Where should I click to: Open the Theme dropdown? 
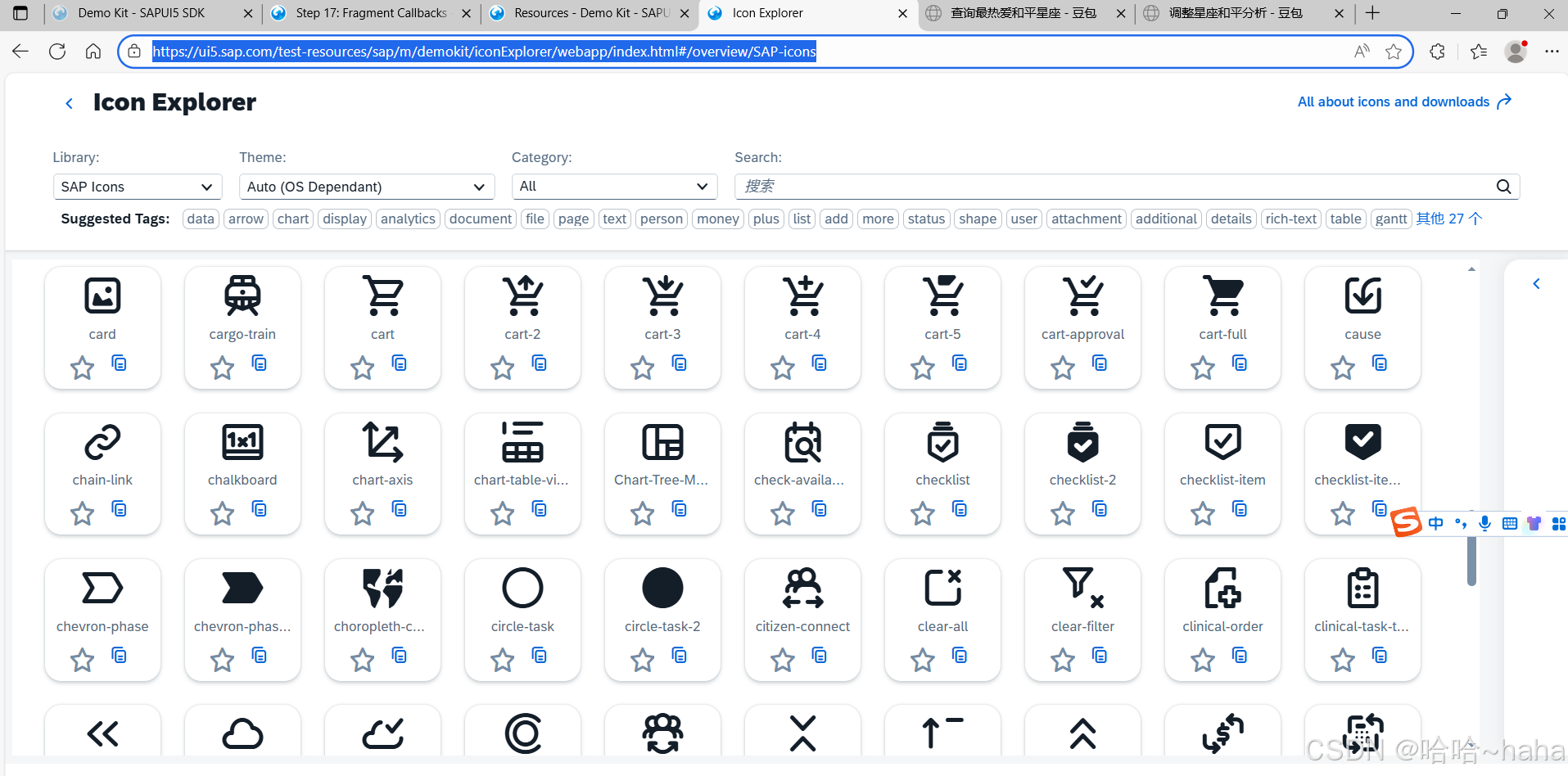click(367, 187)
